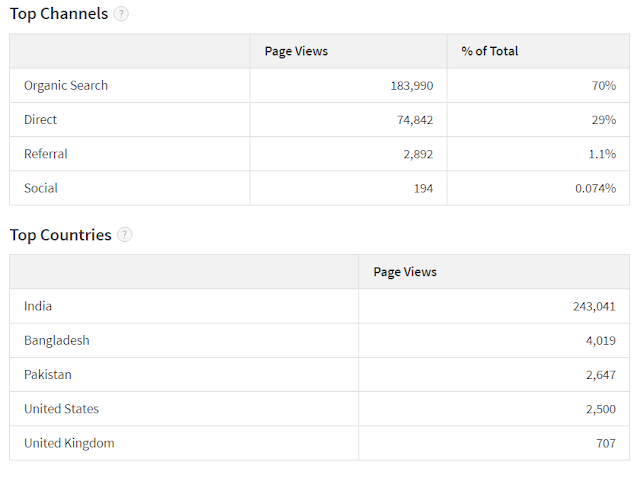The image size is (640, 478).
Task: Click the 0.074% of total cell
Action: (595, 188)
